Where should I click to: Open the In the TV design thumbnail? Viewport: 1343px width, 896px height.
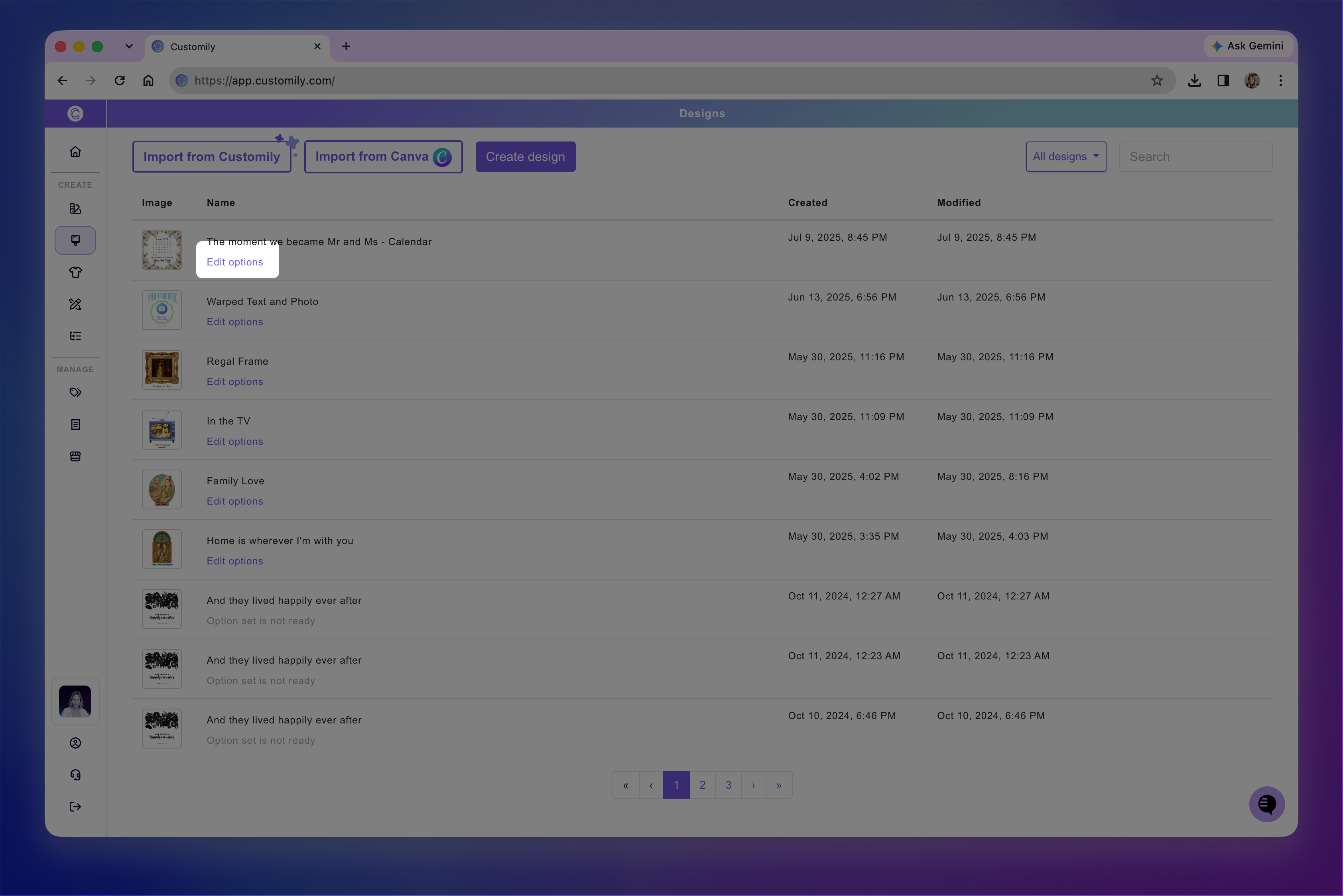[x=162, y=430]
